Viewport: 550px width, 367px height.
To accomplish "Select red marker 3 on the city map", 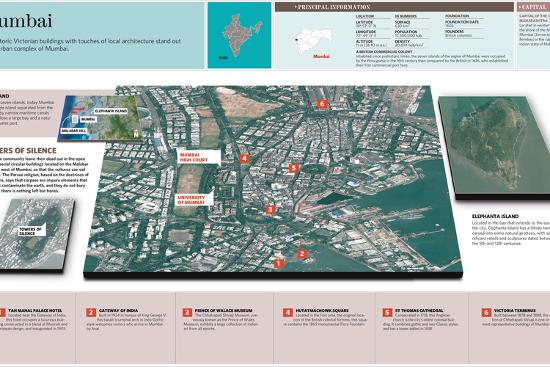I will pyautogui.click(x=270, y=210).
